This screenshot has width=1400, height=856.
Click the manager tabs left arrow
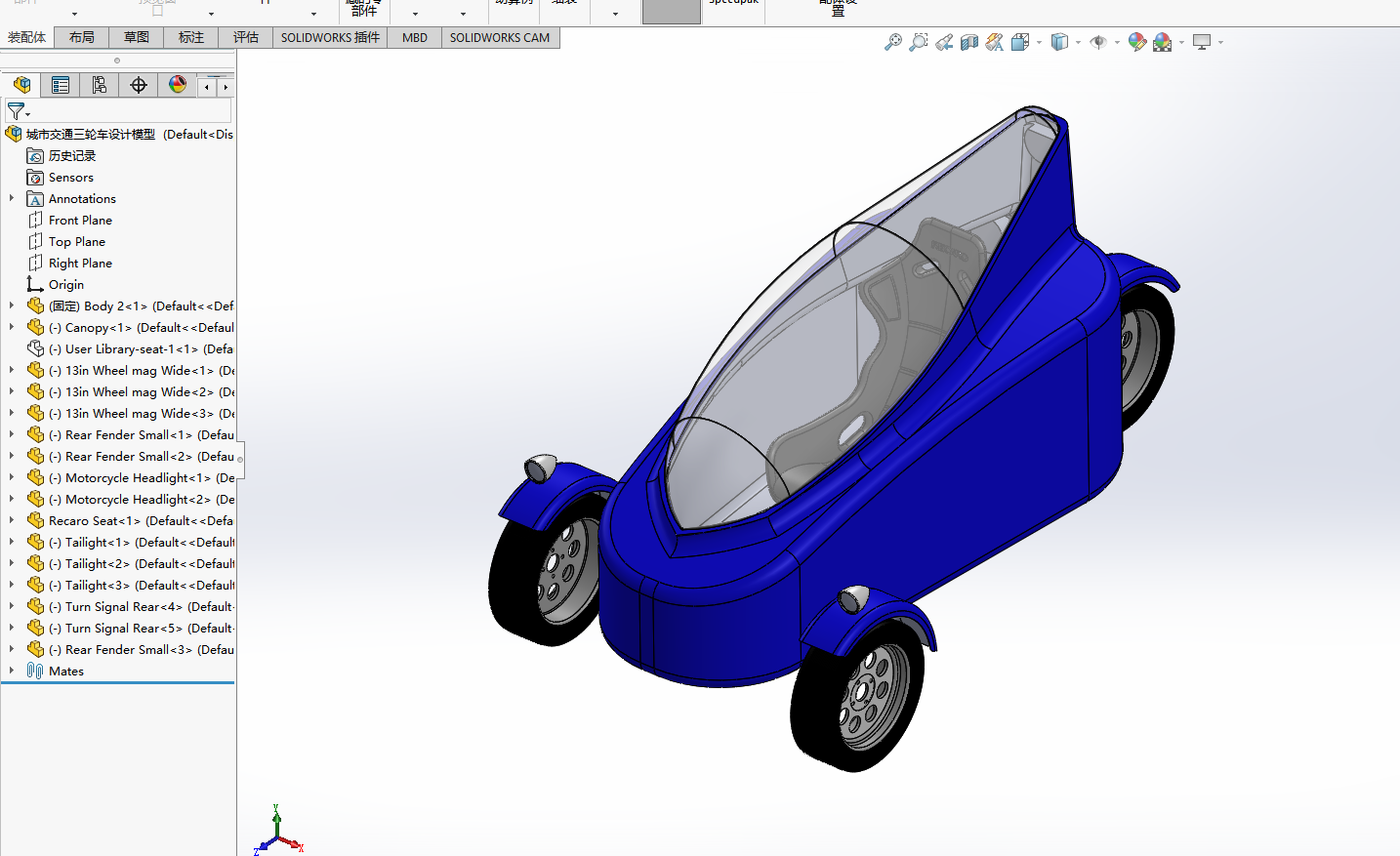pyautogui.click(x=207, y=87)
